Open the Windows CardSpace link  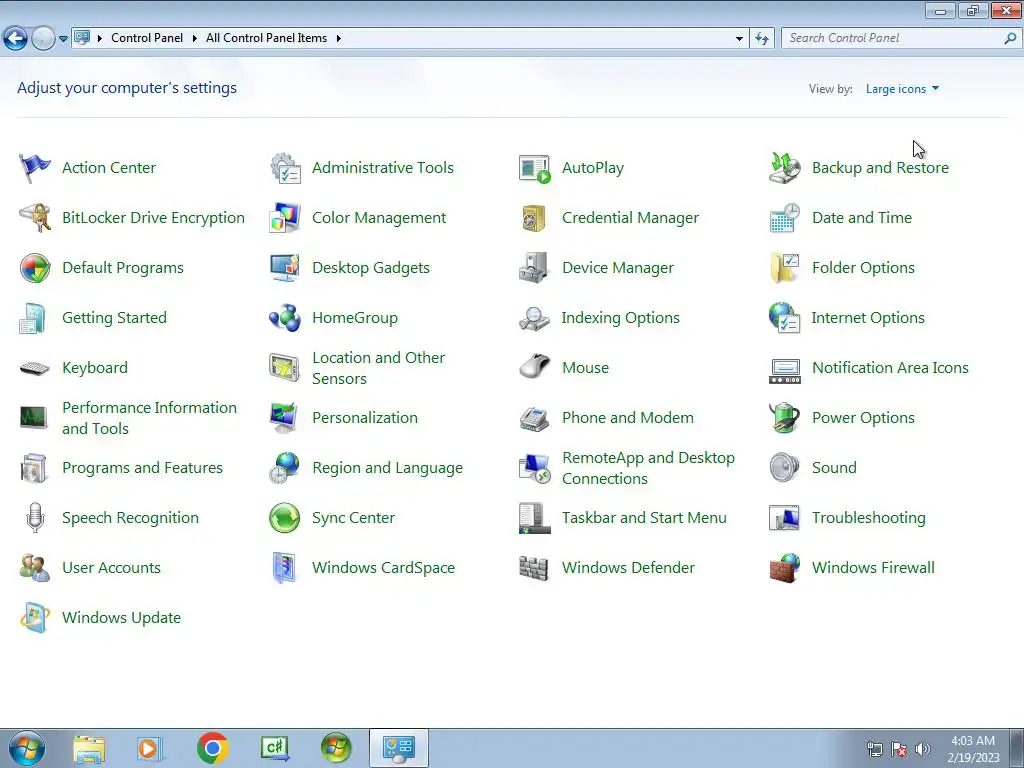383,568
